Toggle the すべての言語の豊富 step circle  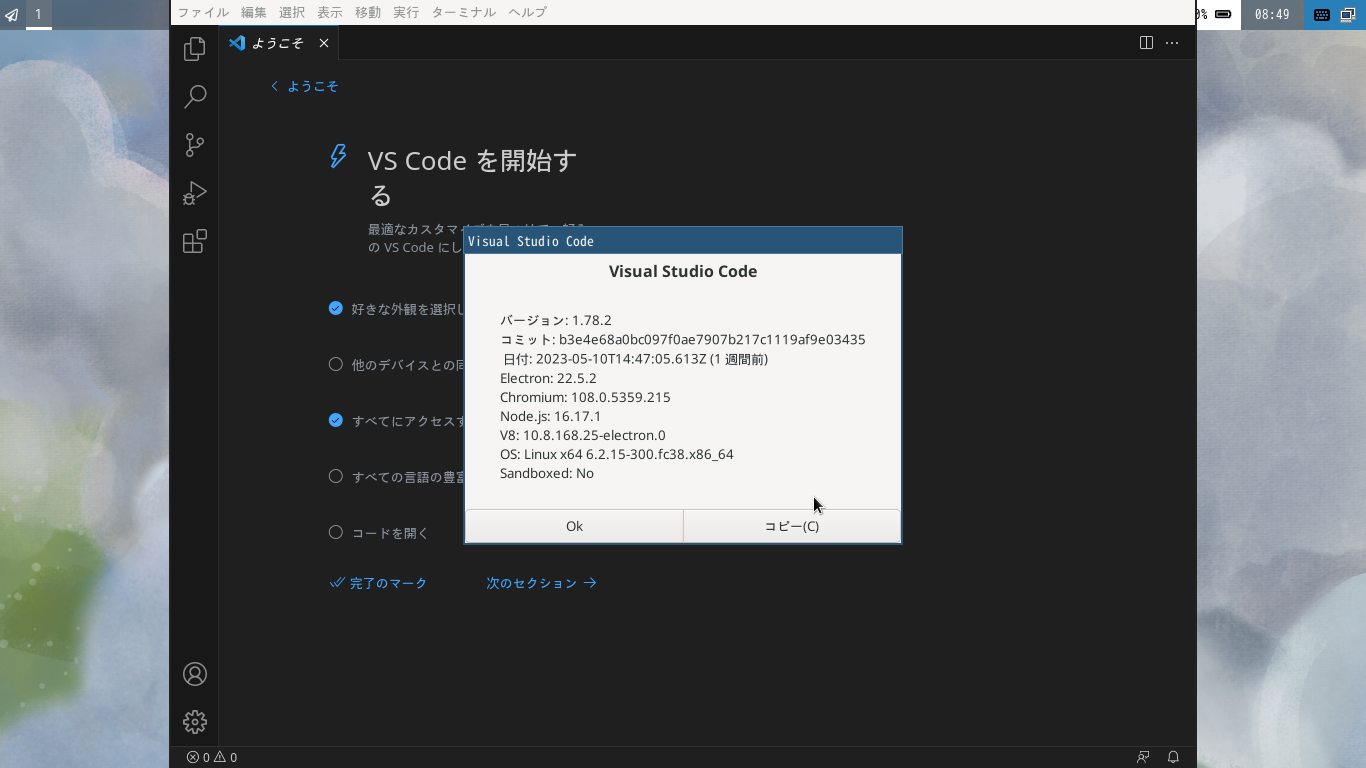point(336,476)
